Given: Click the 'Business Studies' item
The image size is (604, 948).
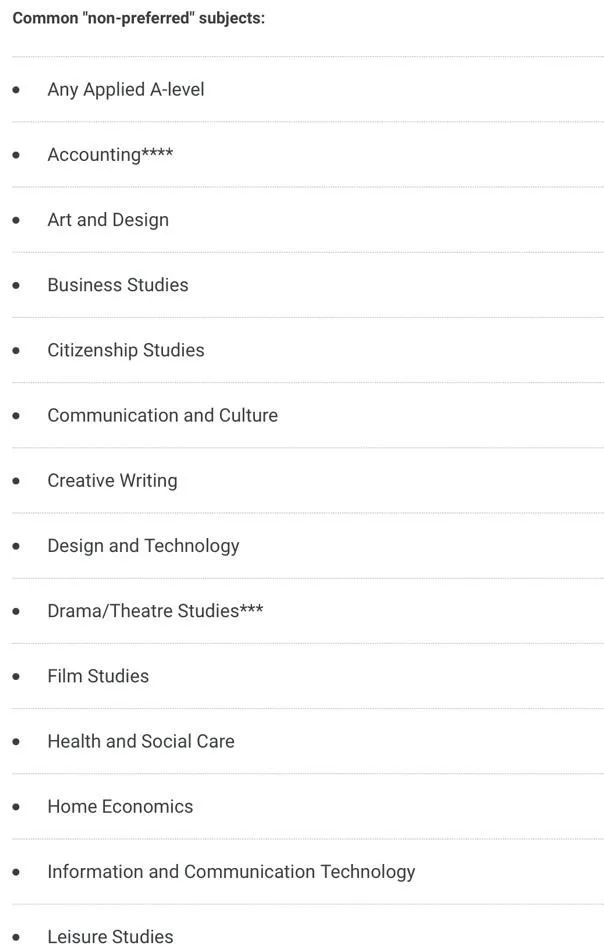Looking at the screenshot, I should [118, 285].
